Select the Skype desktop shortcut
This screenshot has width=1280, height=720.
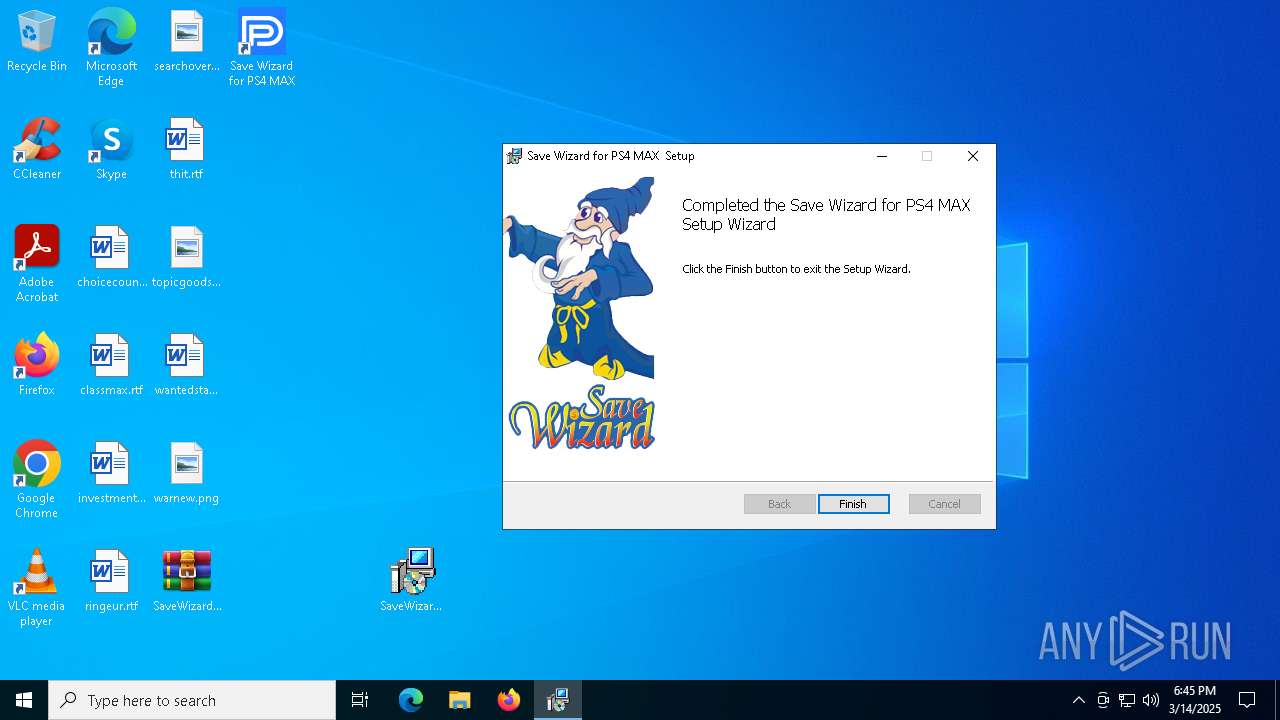coord(111,150)
